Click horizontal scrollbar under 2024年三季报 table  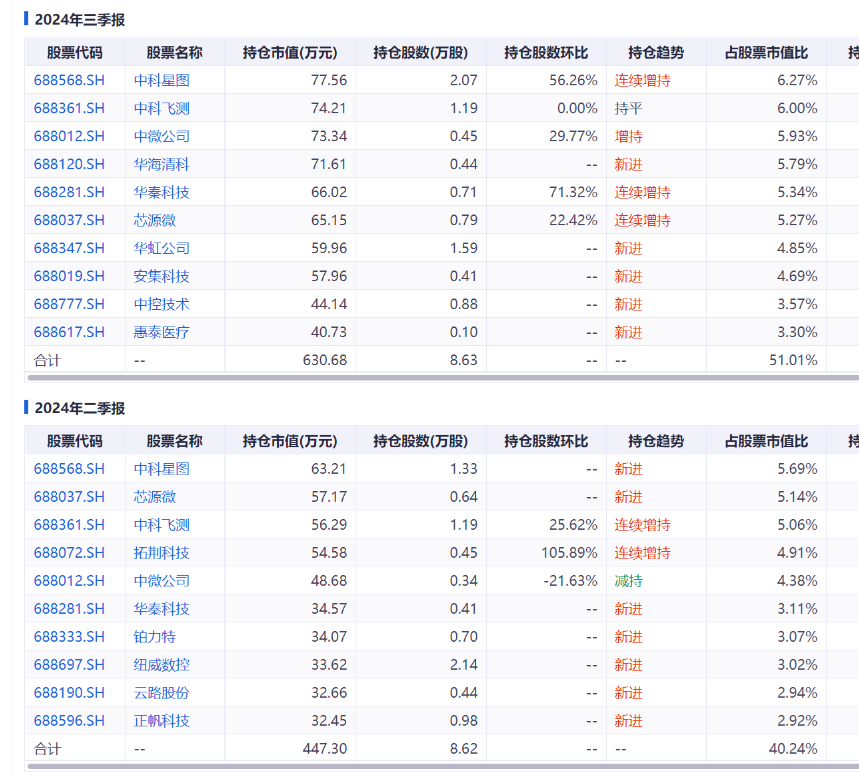point(443,377)
